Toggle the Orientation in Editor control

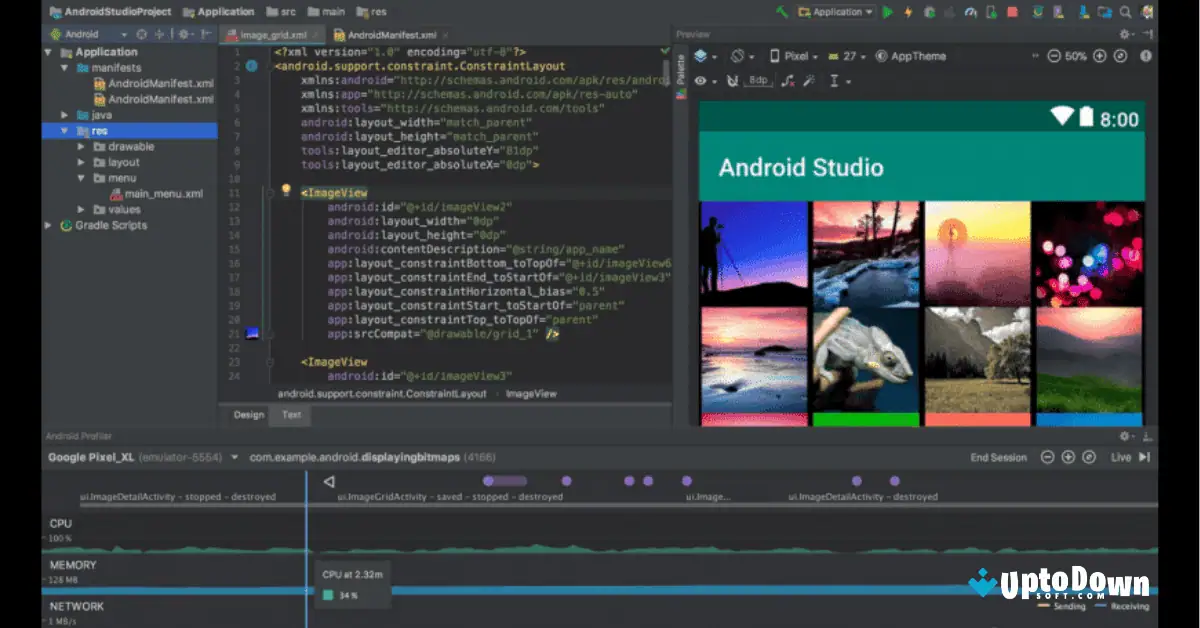[x=738, y=56]
